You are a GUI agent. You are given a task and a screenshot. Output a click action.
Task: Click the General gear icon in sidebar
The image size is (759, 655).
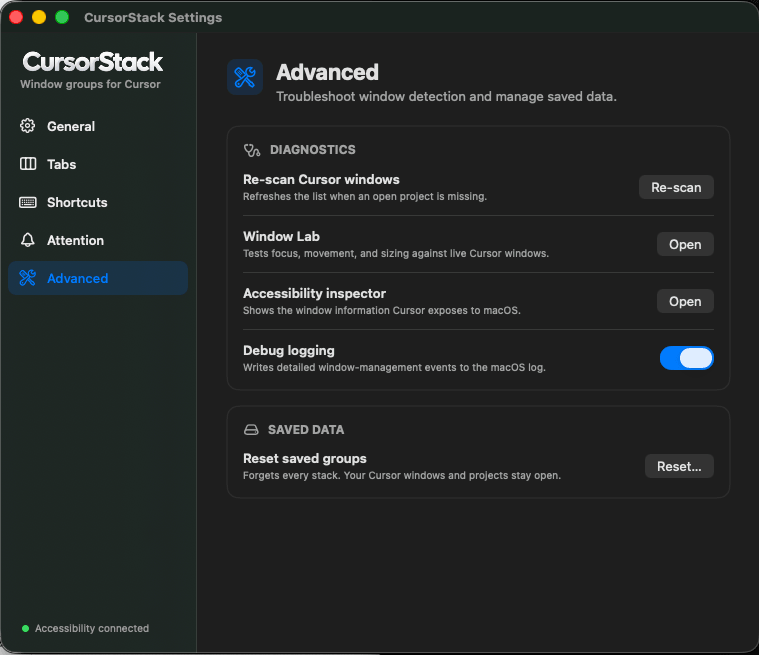click(28, 126)
